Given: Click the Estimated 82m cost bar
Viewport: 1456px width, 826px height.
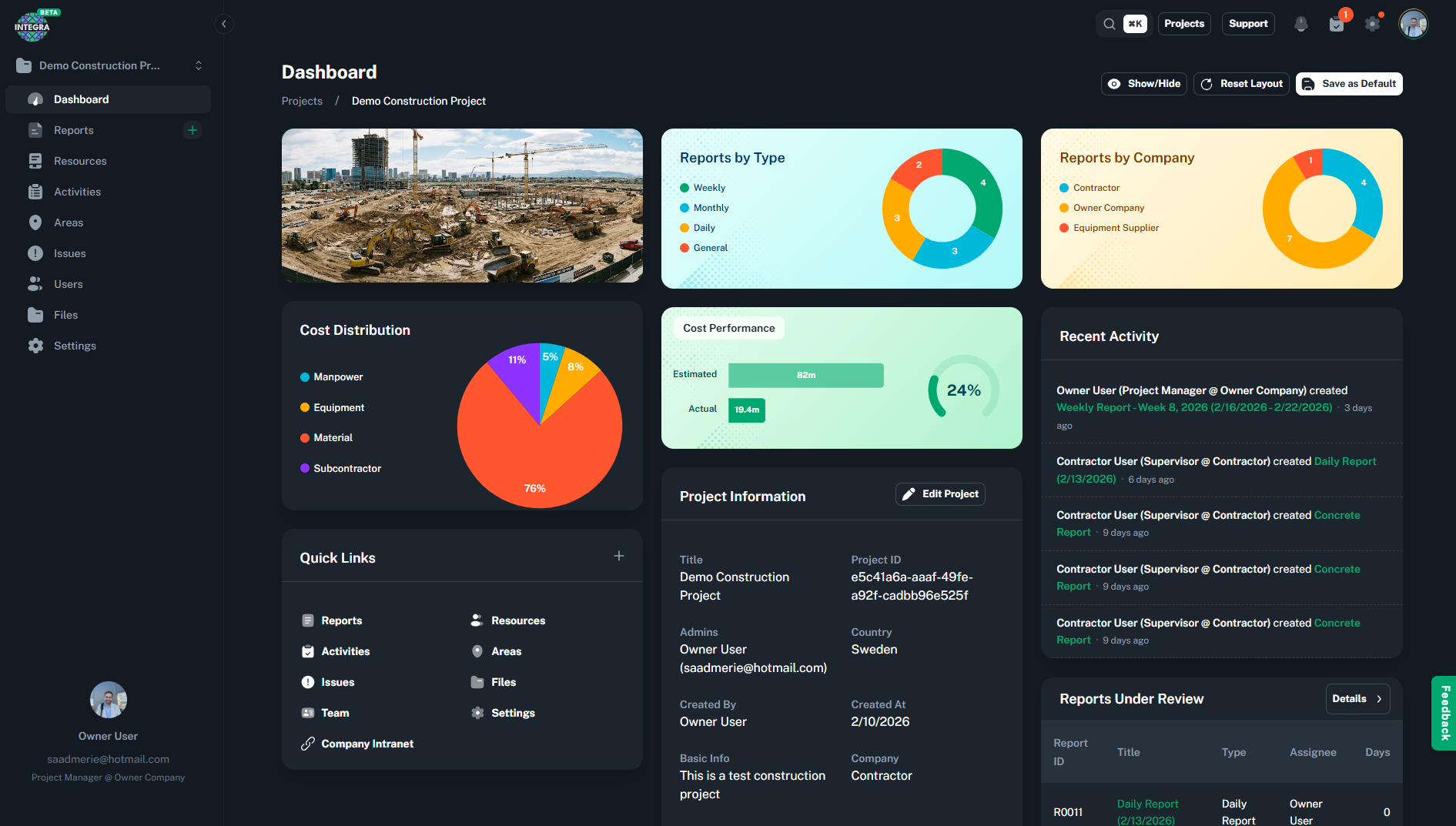Looking at the screenshot, I should coord(805,375).
